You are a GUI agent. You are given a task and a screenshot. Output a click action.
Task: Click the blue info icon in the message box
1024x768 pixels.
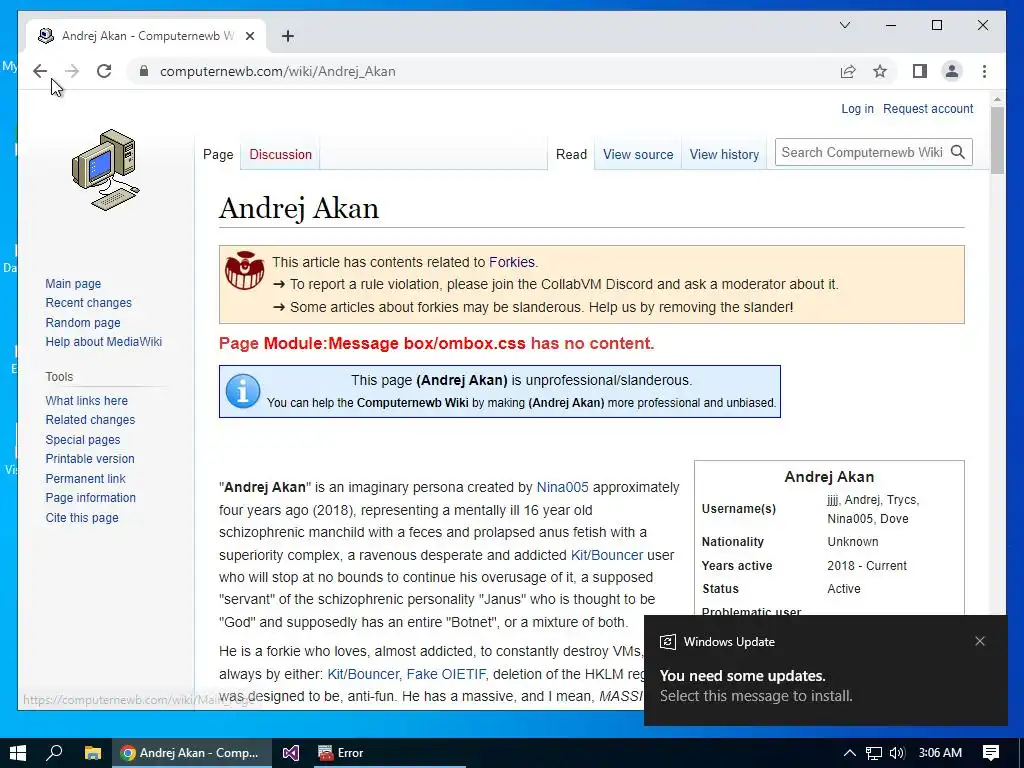click(243, 391)
